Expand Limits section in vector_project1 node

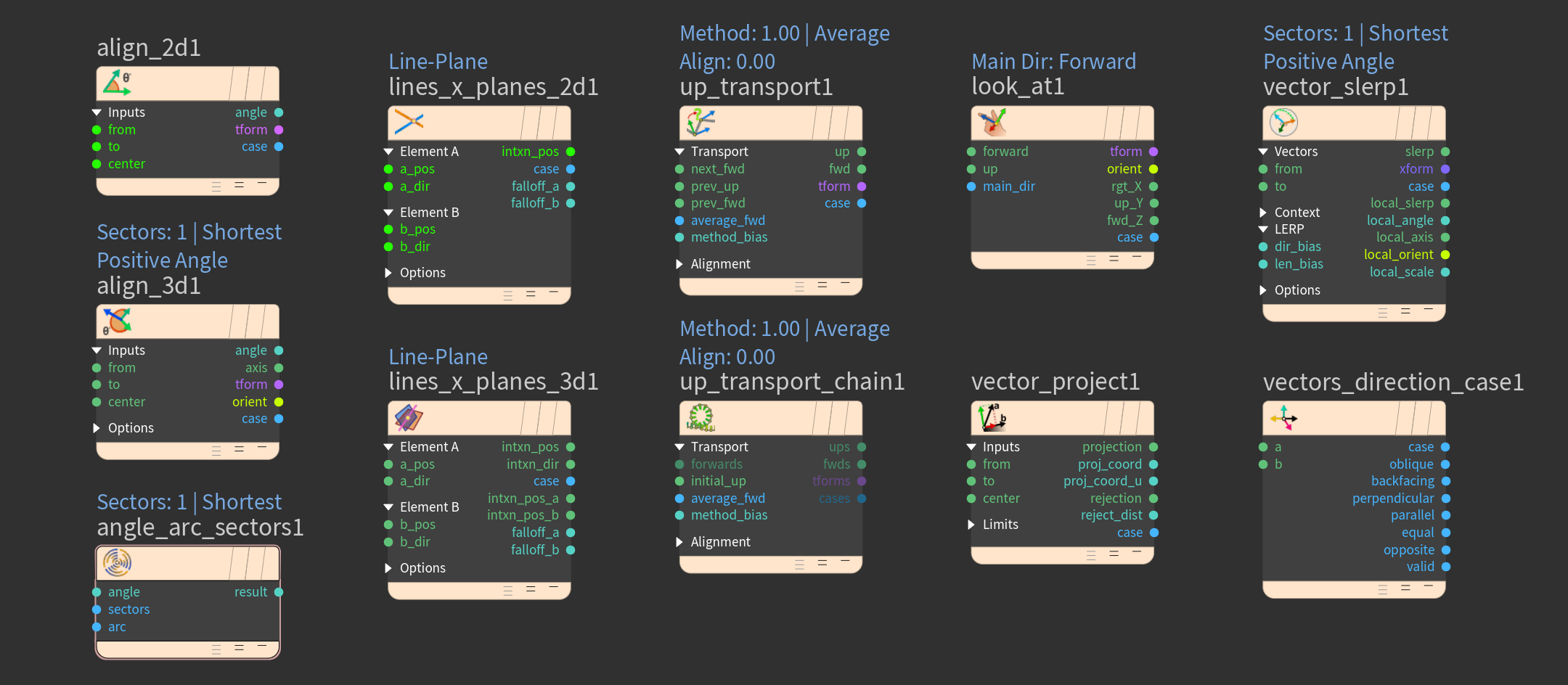coord(971,525)
